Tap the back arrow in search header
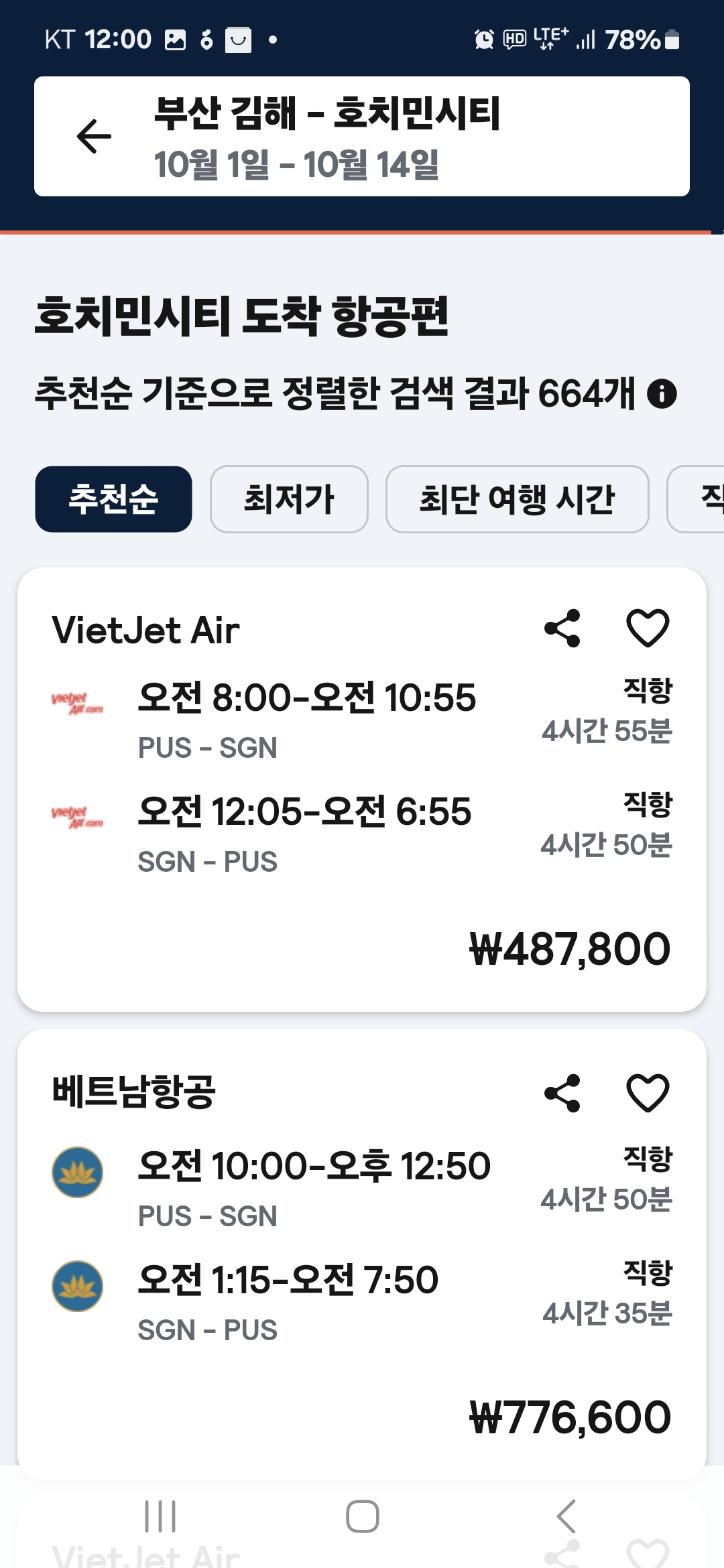 click(x=94, y=136)
